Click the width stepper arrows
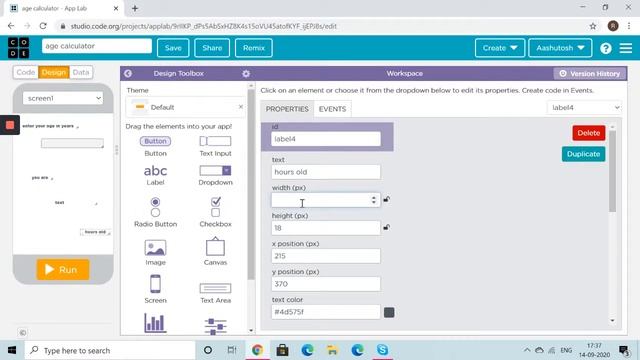 373,200
